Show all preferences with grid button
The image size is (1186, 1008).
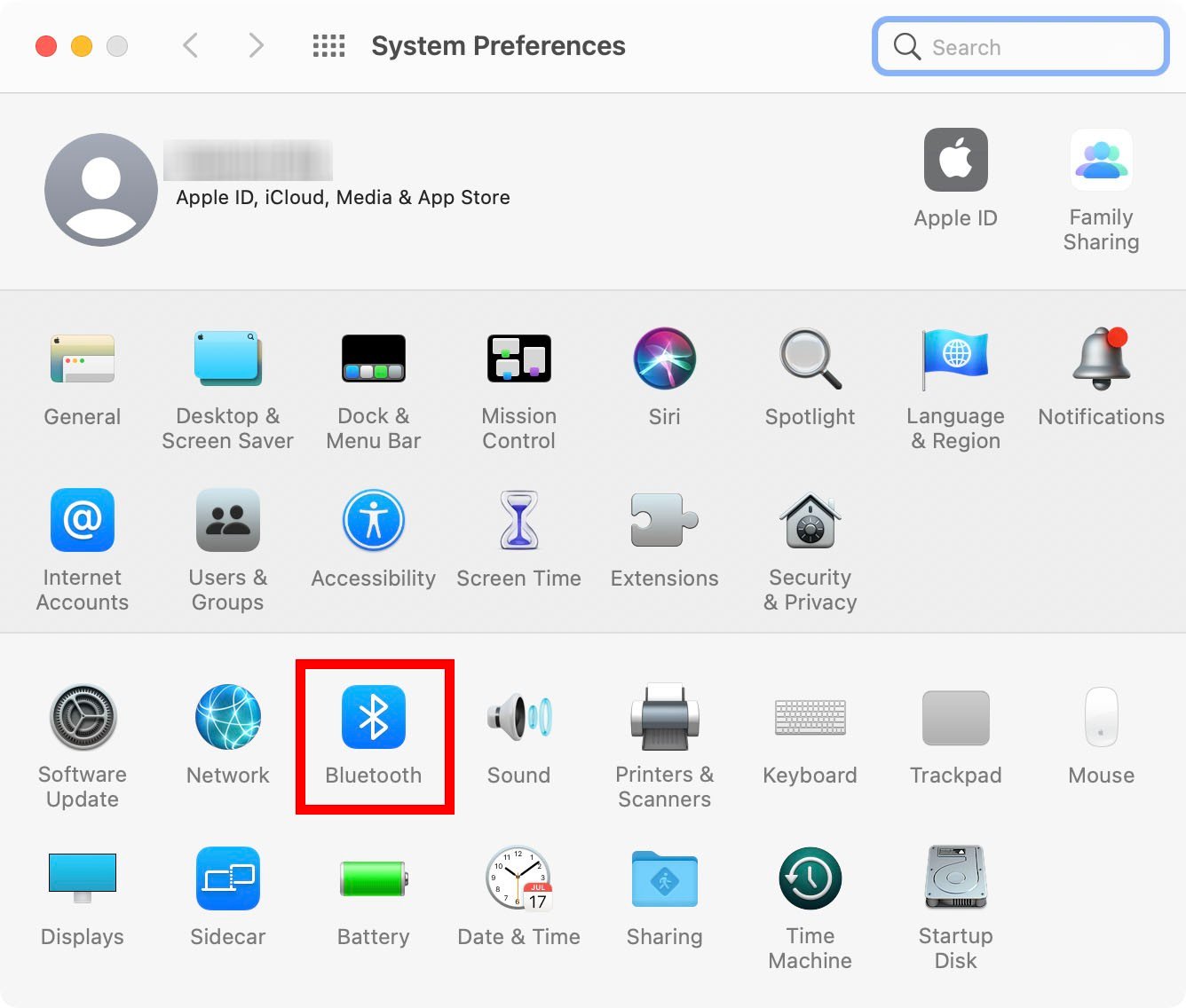[328, 46]
